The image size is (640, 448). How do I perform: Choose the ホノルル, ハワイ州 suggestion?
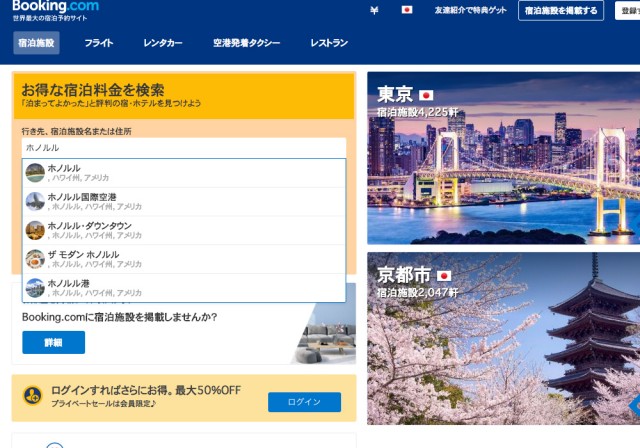(184, 173)
